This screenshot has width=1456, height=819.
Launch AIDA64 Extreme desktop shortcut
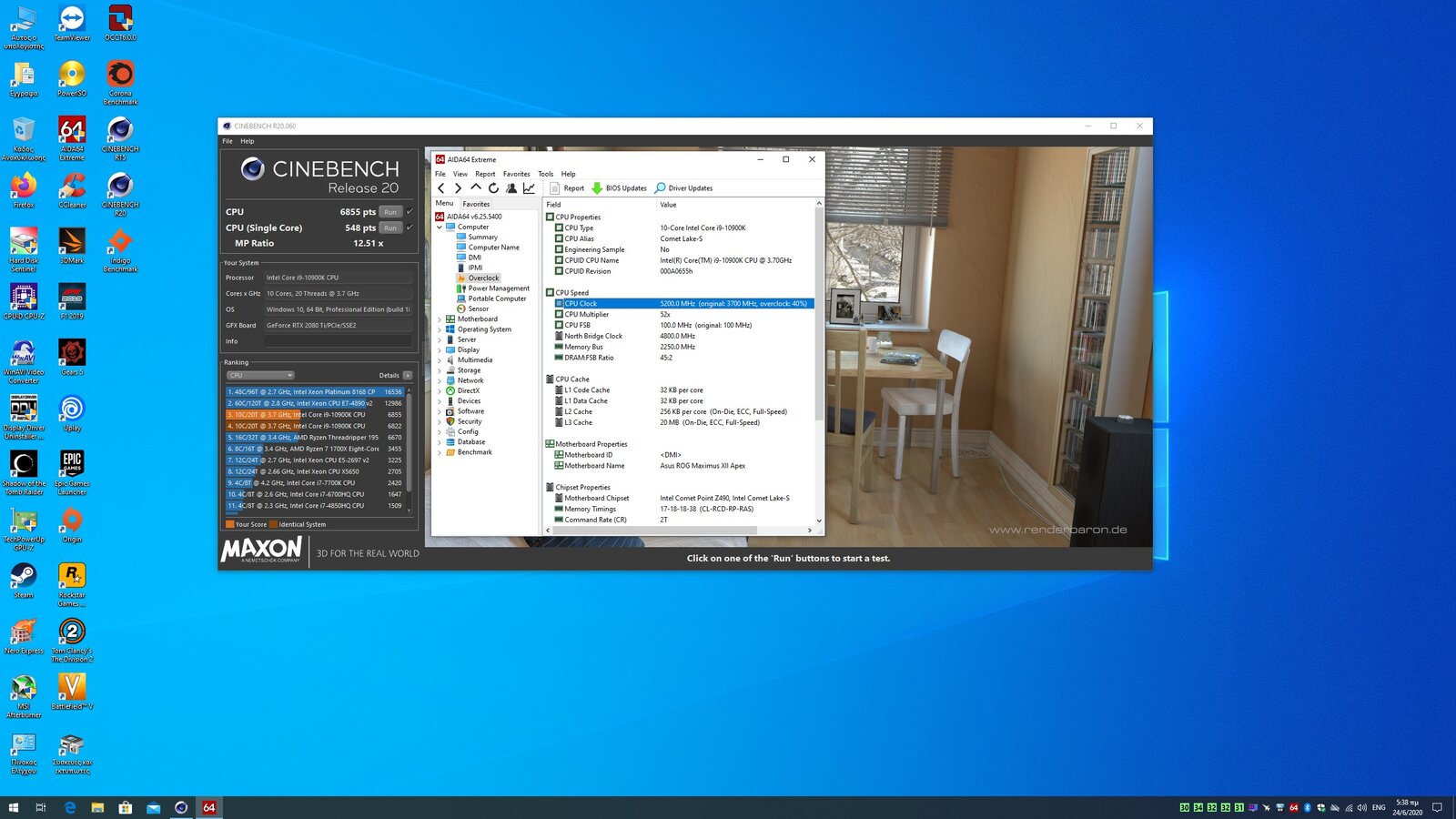pyautogui.click(x=72, y=138)
